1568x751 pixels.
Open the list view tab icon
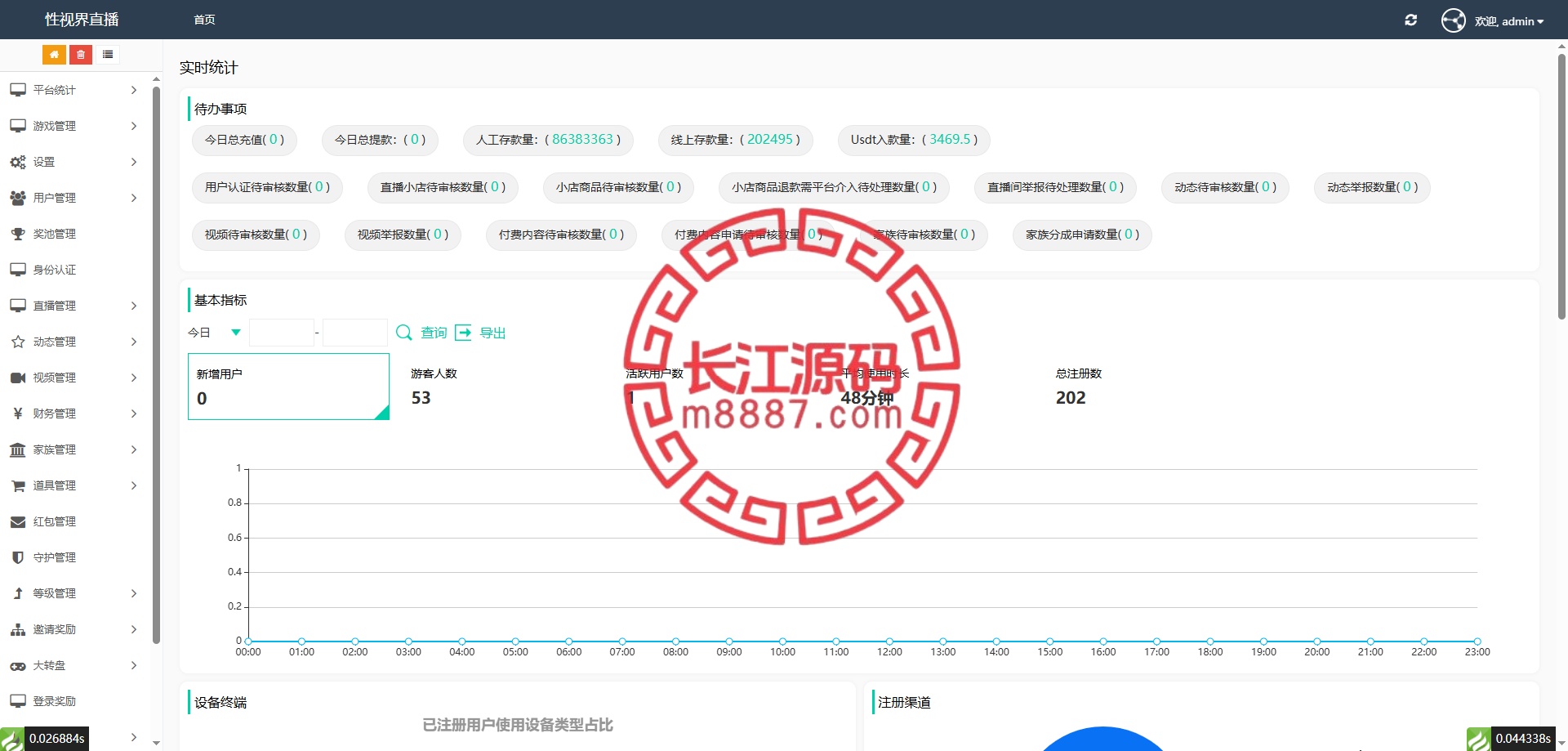click(x=108, y=55)
